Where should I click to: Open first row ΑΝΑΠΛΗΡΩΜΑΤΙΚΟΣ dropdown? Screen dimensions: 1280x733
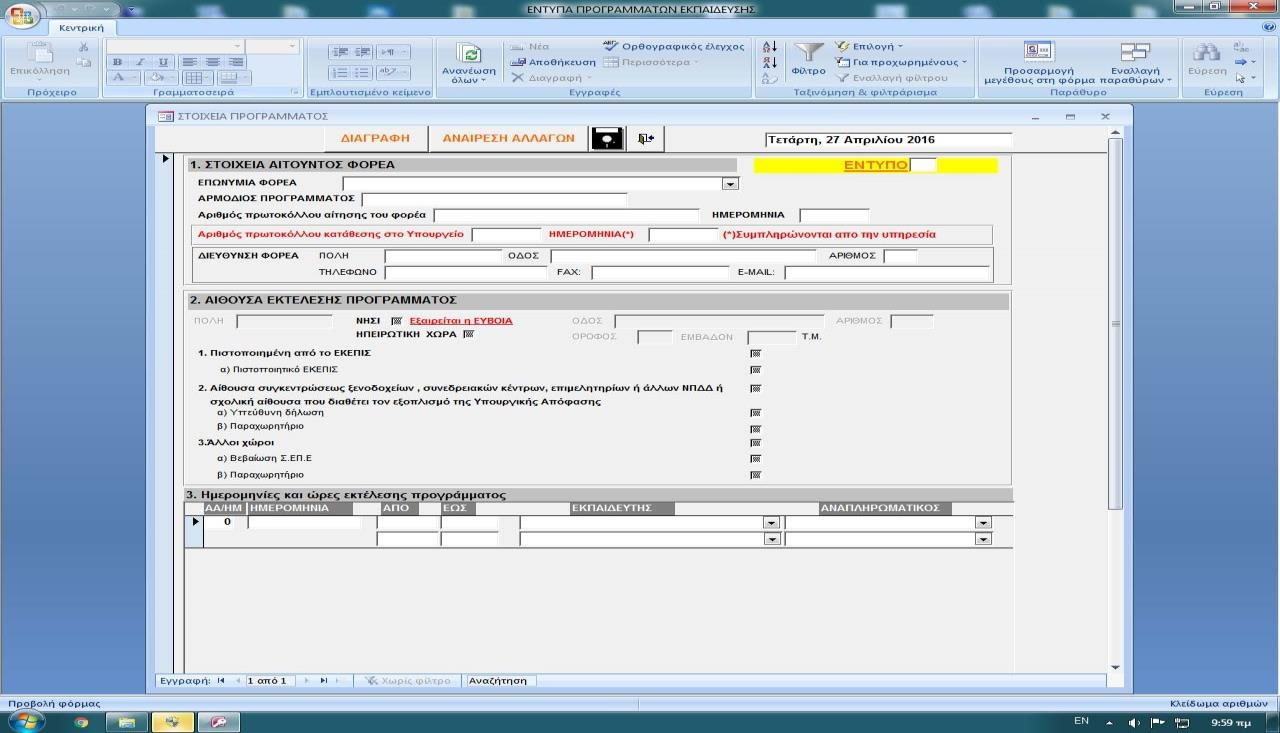point(984,522)
